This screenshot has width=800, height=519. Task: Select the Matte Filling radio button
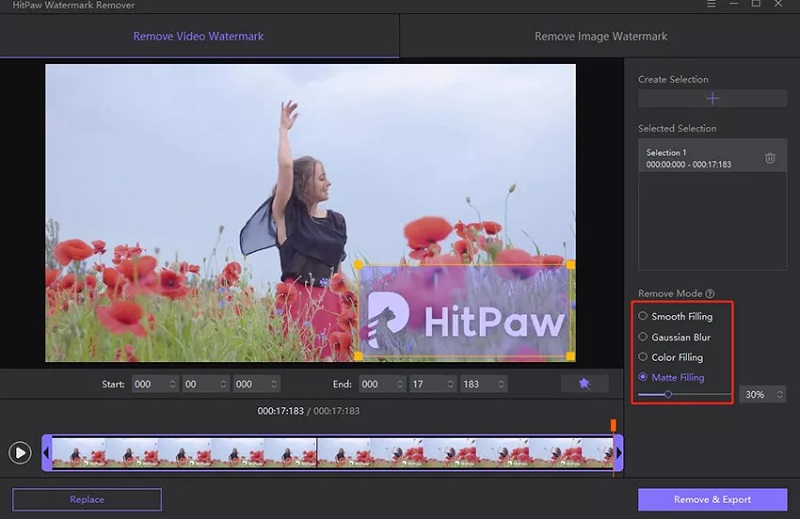(643, 378)
